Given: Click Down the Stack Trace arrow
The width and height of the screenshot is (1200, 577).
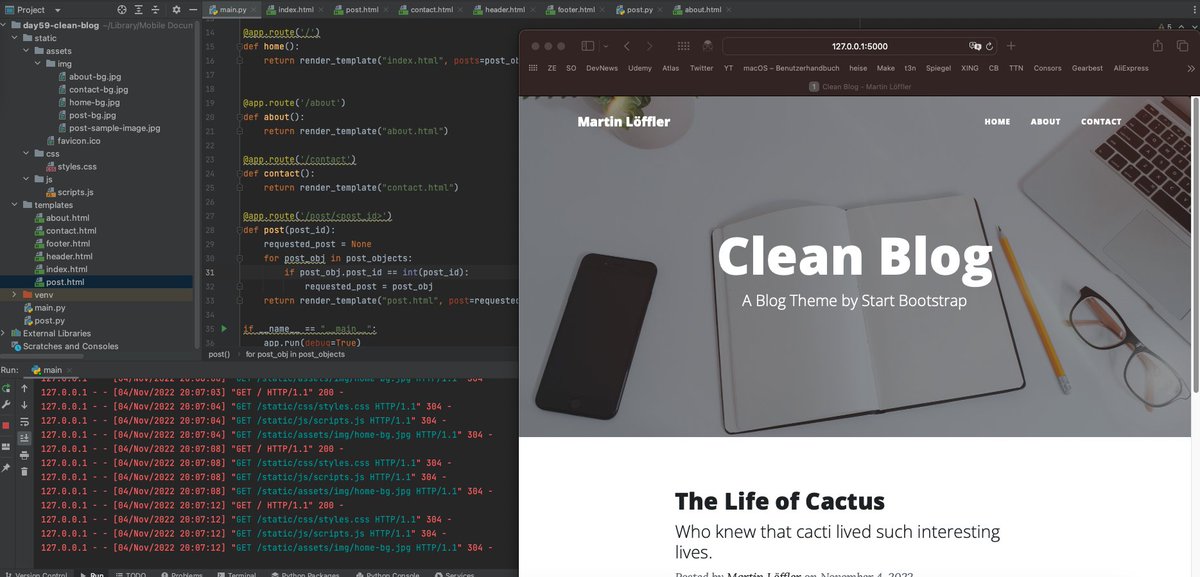Looking at the screenshot, I should click(24, 405).
